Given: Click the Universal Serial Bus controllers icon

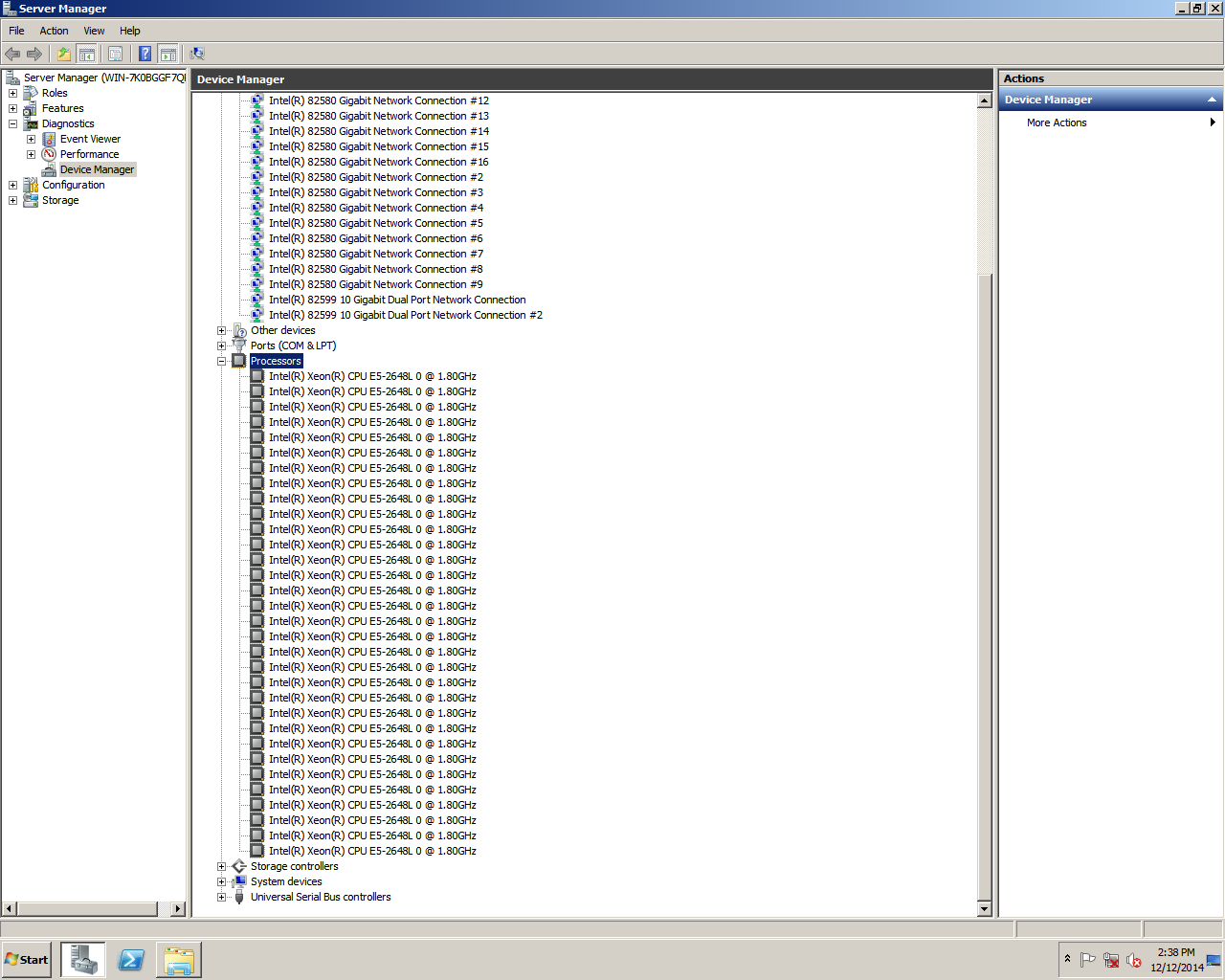Looking at the screenshot, I should [x=239, y=897].
